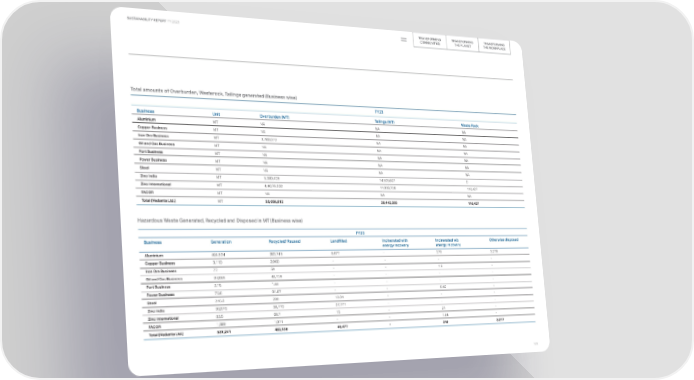Select the Tailings (MT) column header
This screenshot has width=694, height=380.
(384, 122)
